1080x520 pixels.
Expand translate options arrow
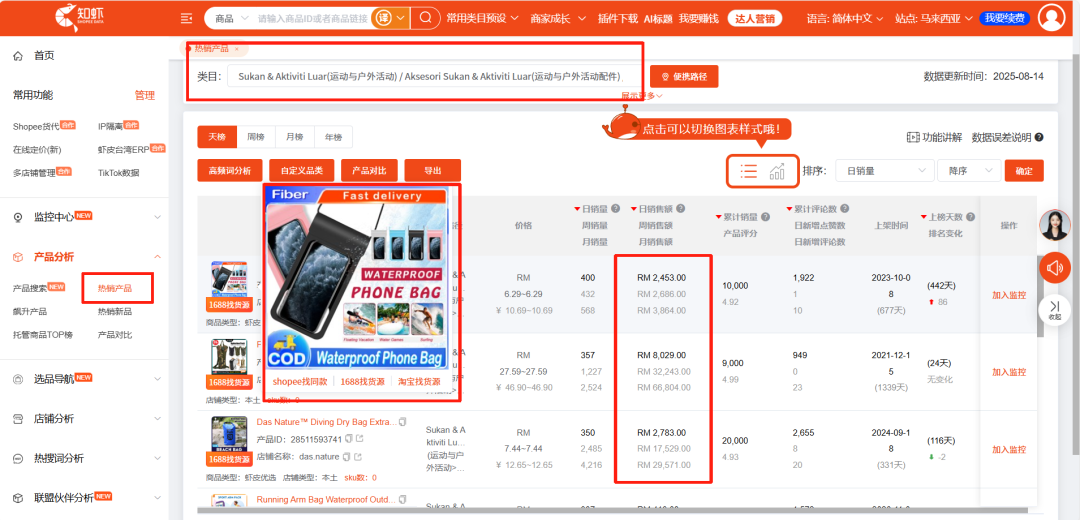click(x=401, y=18)
